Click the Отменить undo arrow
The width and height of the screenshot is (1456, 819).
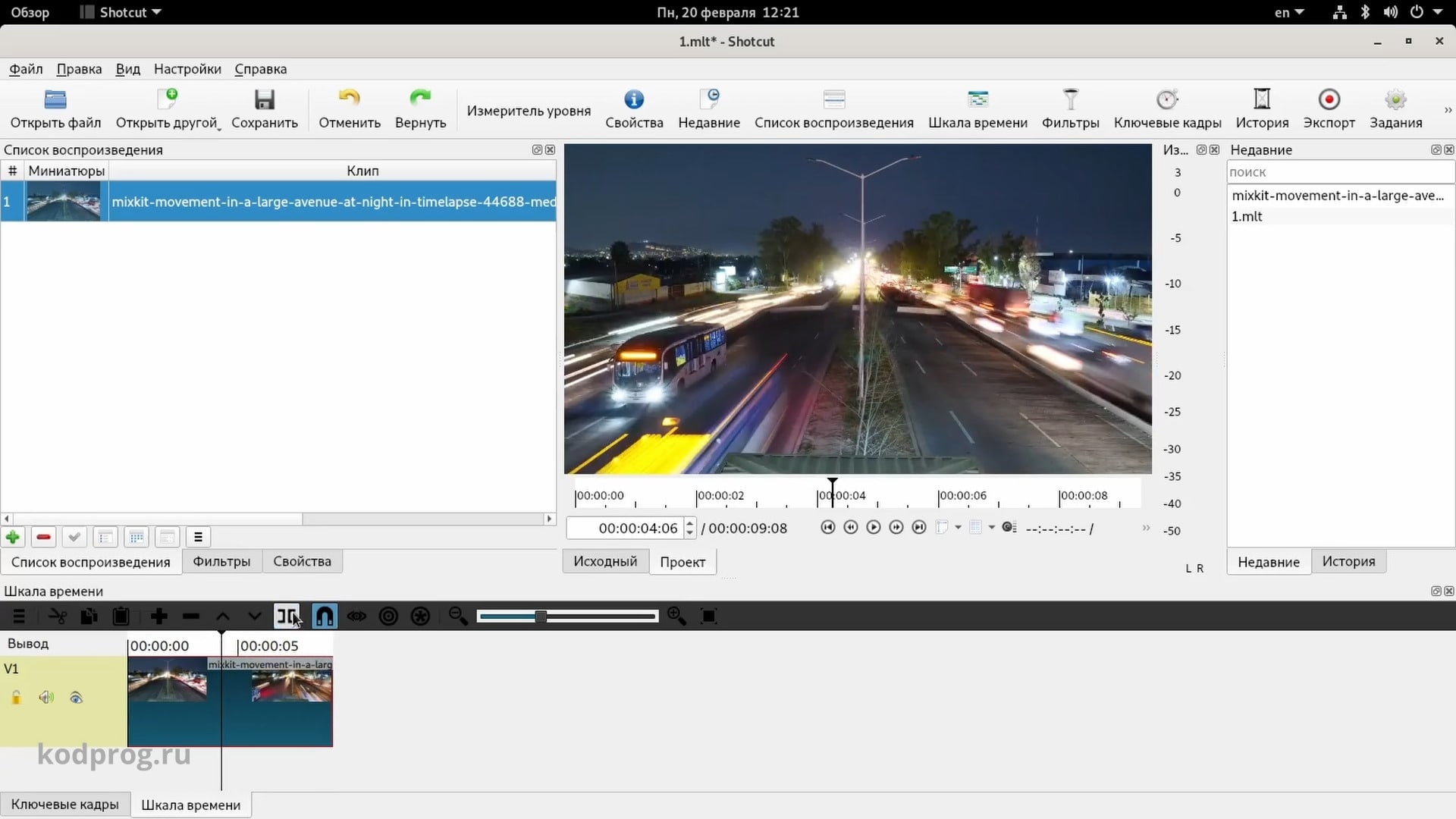(349, 99)
